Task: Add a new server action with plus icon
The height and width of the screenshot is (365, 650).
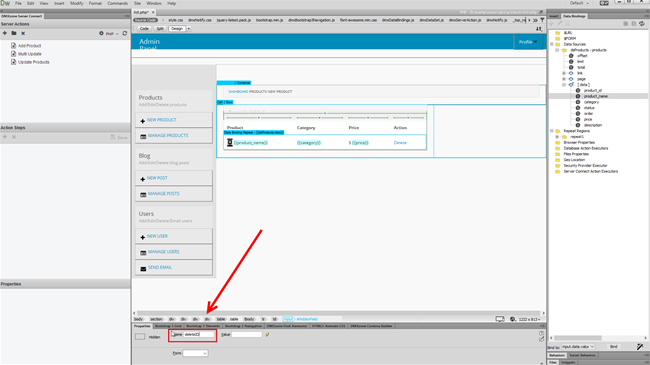Action: pos(5,33)
